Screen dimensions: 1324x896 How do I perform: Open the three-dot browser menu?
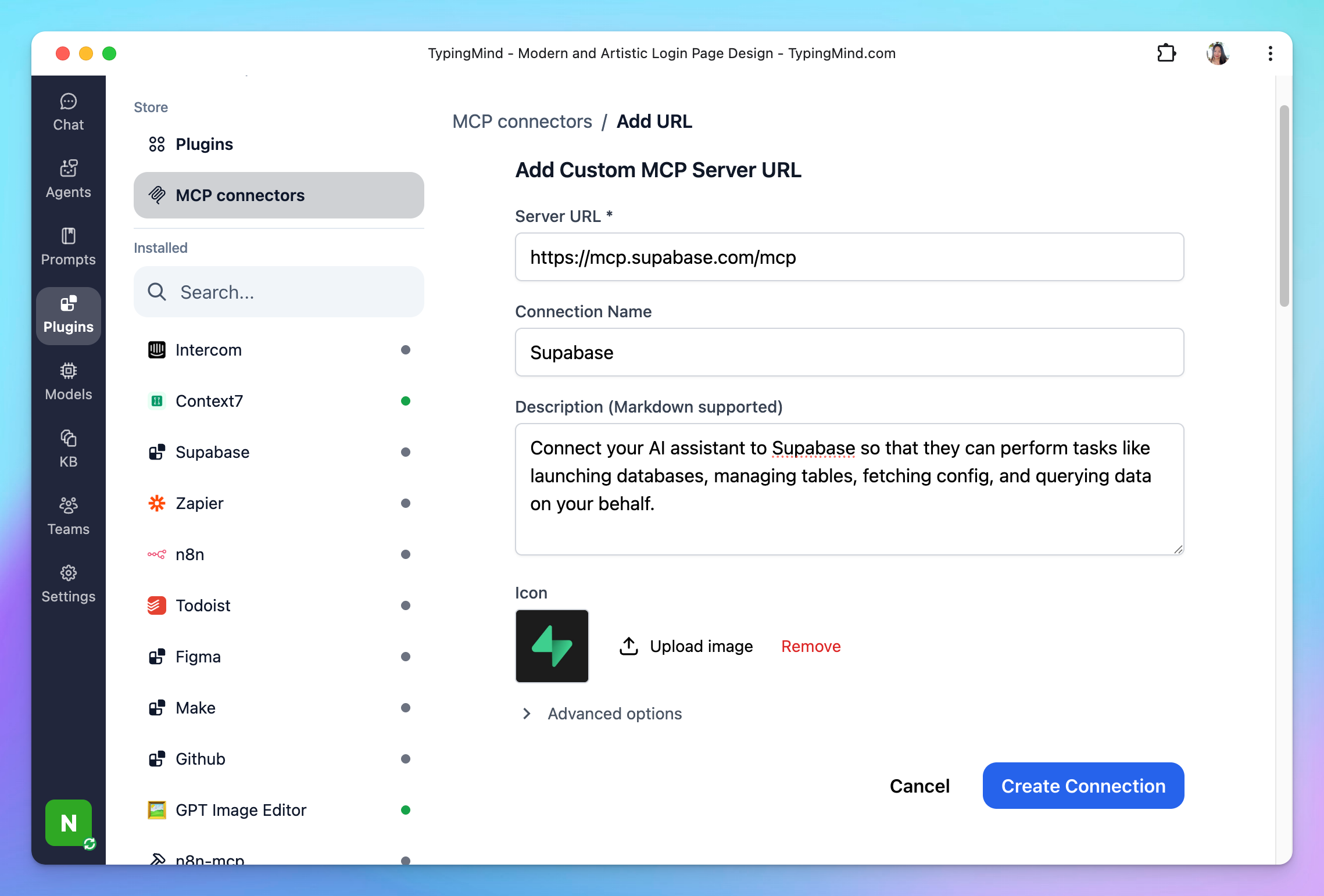coord(1271,53)
